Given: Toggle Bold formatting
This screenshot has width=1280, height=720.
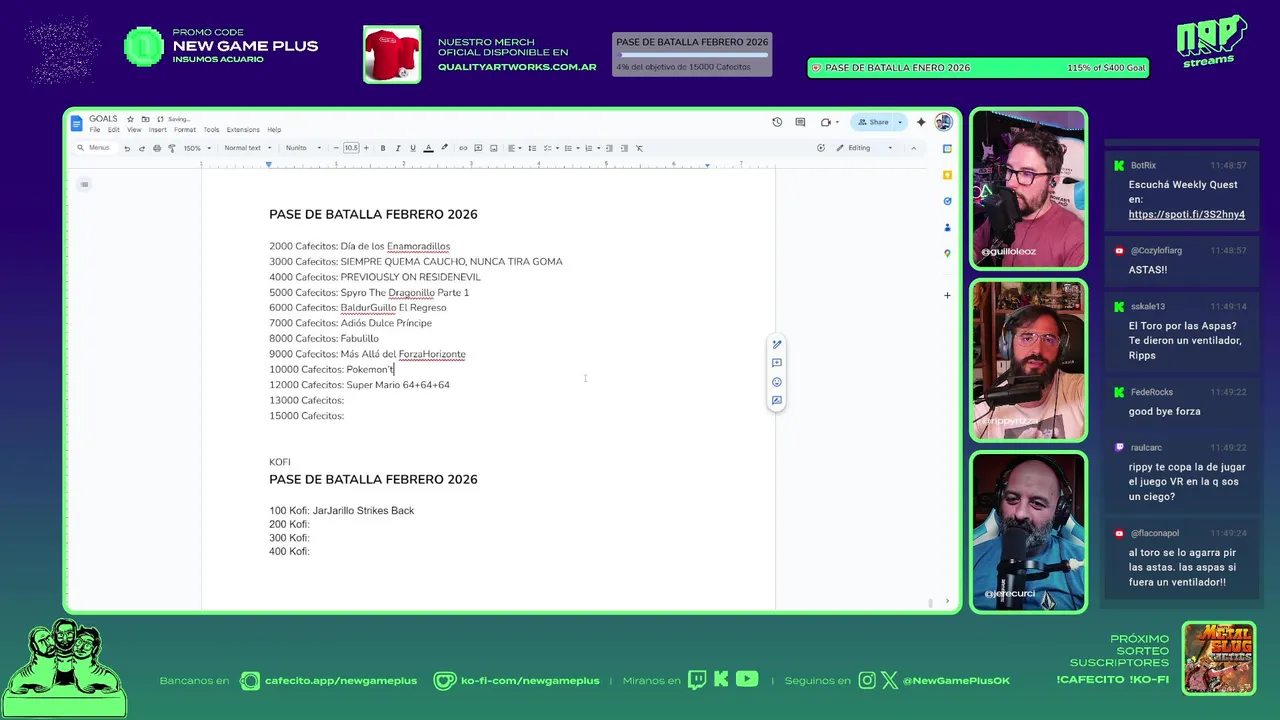Looking at the screenshot, I should 382,148.
